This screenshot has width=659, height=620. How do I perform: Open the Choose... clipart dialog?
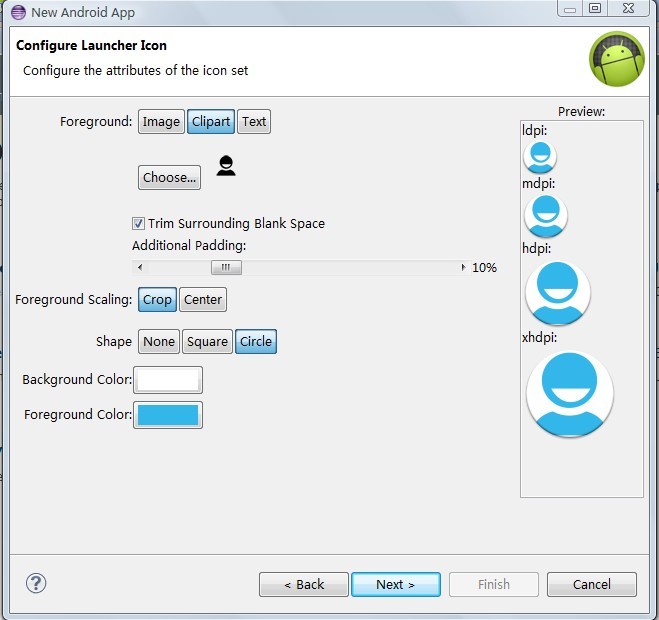(169, 177)
